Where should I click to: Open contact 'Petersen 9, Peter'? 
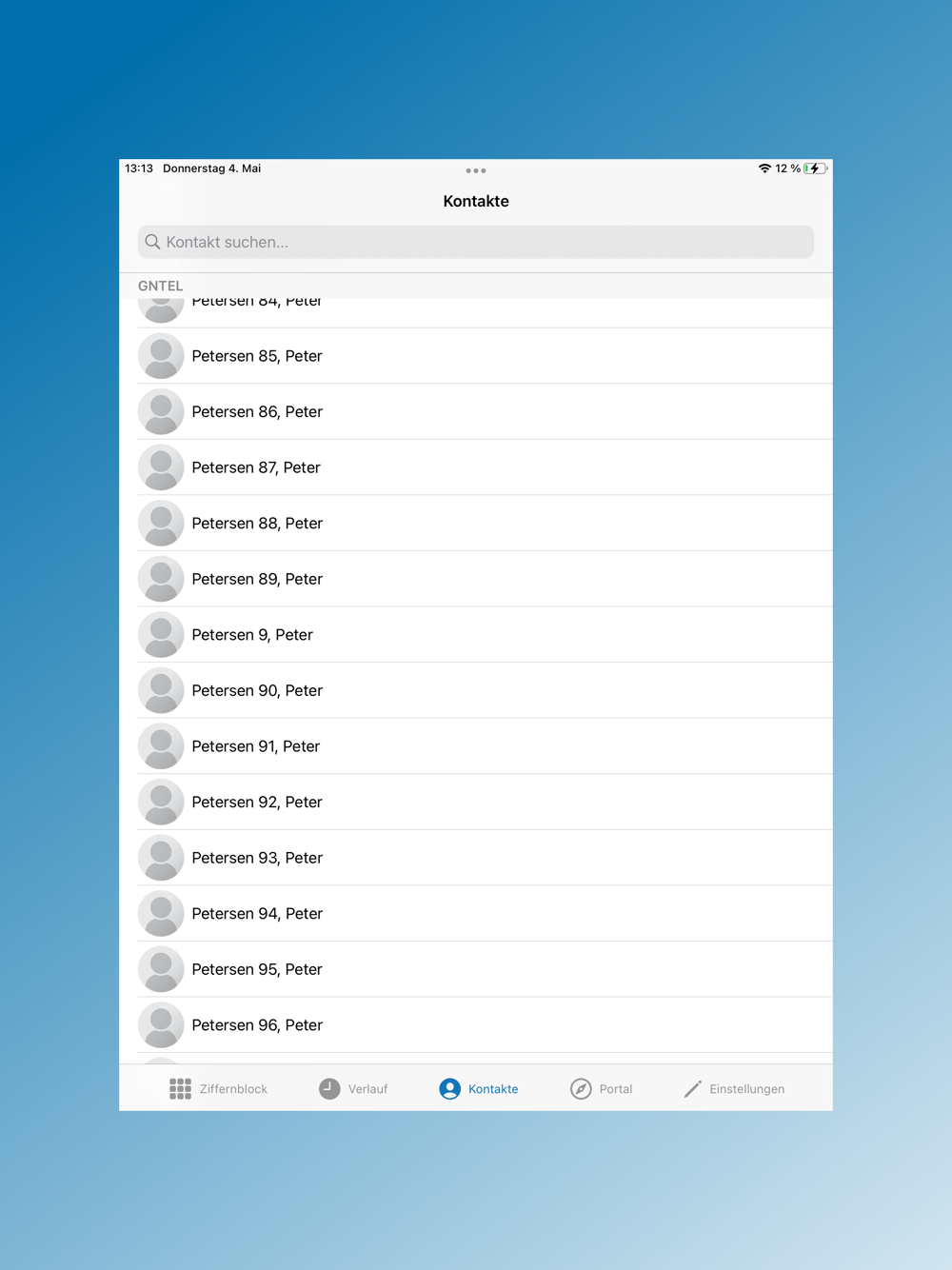coord(476,635)
